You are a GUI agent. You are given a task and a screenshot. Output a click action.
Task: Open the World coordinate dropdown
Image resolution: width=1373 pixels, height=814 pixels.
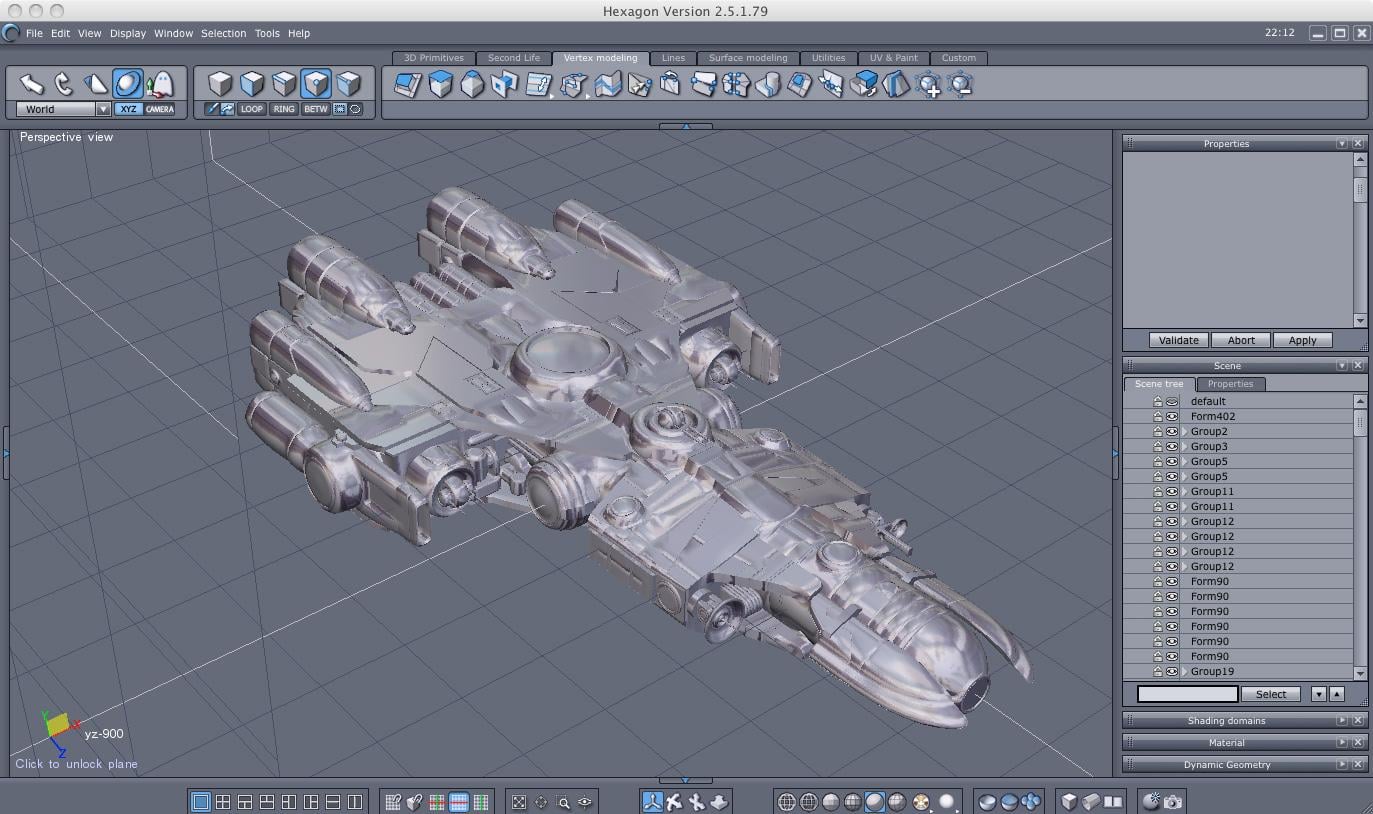[102, 109]
